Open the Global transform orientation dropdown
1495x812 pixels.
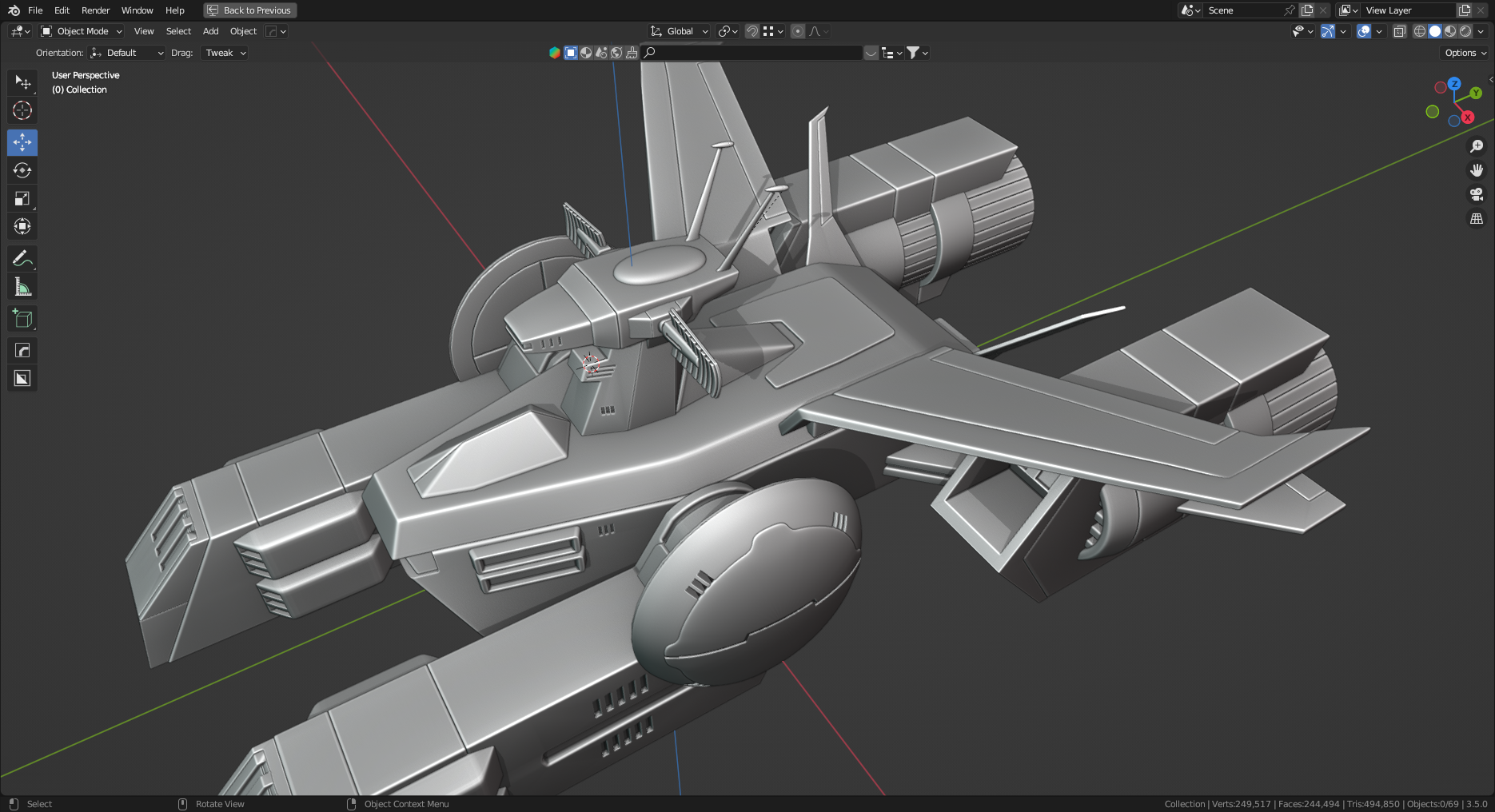point(679,31)
